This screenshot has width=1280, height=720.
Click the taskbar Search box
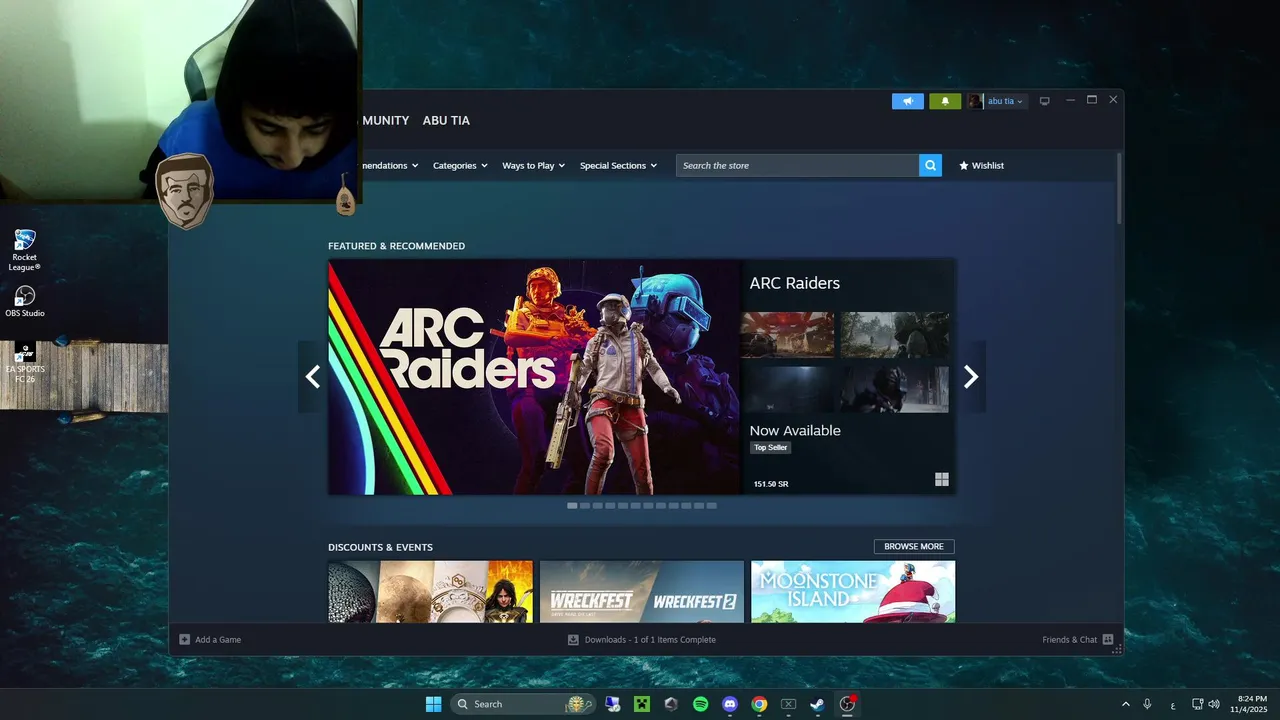click(522, 704)
